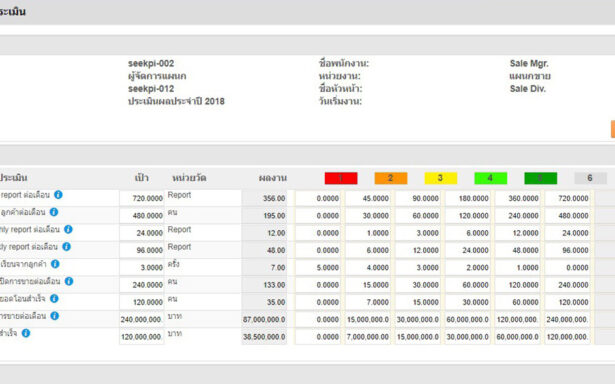Select the orange level 2 color box
Image resolution: width=615 pixels, height=384 pixels.
tap(391, 178)
